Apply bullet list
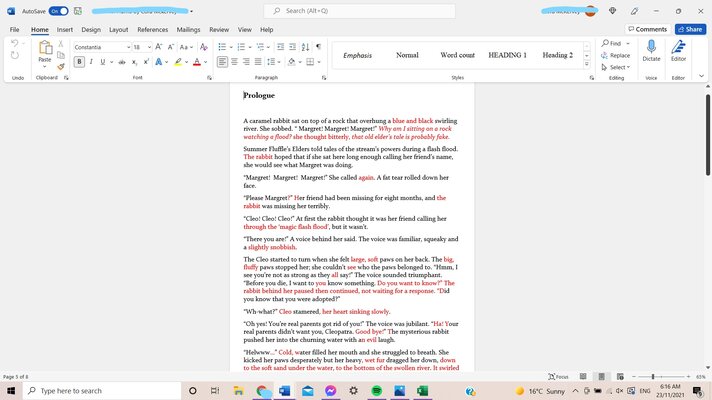Viewport: 712px width, 400px height. pos(222,47)
